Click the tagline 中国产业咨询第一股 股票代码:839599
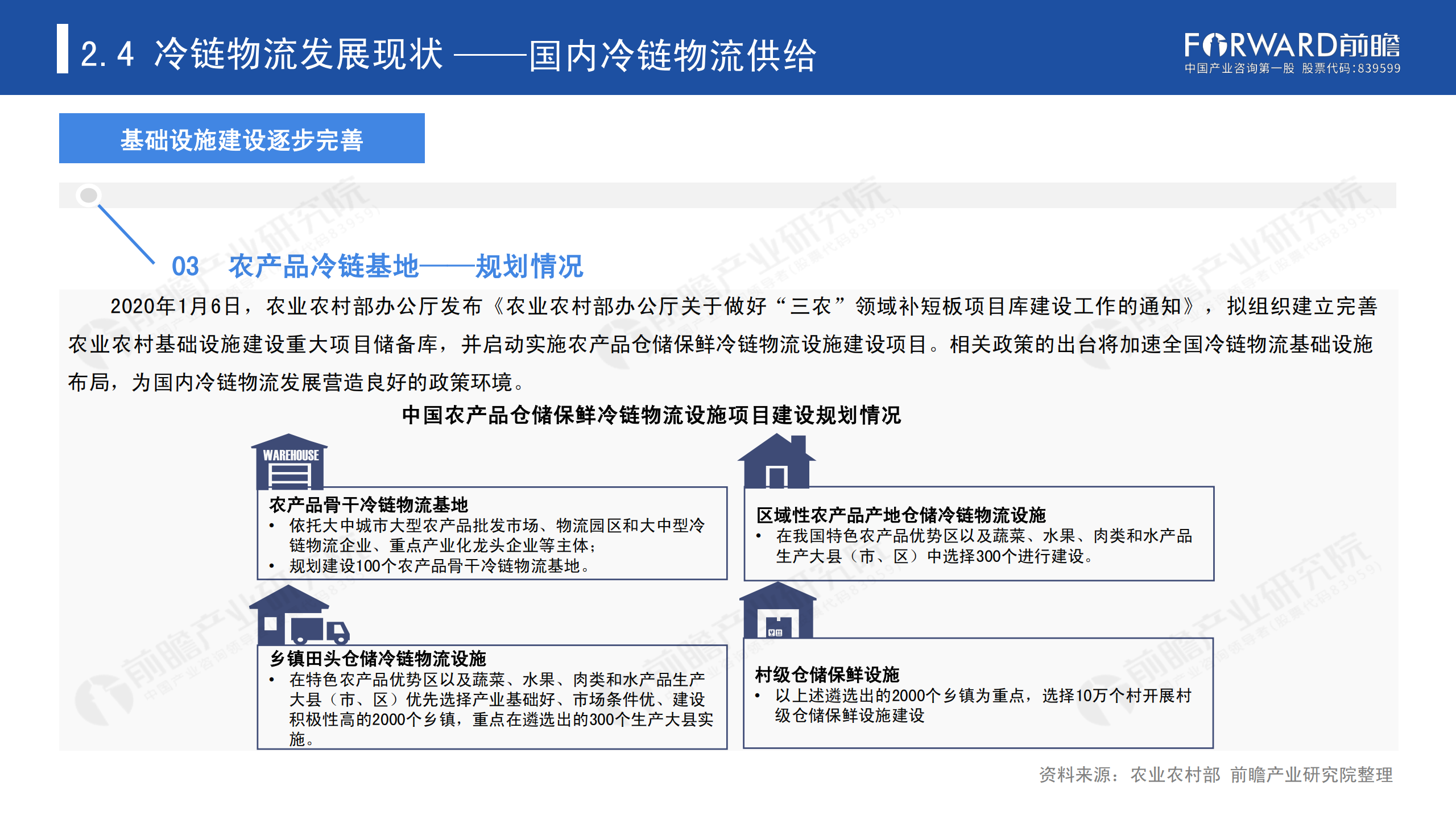The image size is (1456, 819). [x=1292, y=68]
